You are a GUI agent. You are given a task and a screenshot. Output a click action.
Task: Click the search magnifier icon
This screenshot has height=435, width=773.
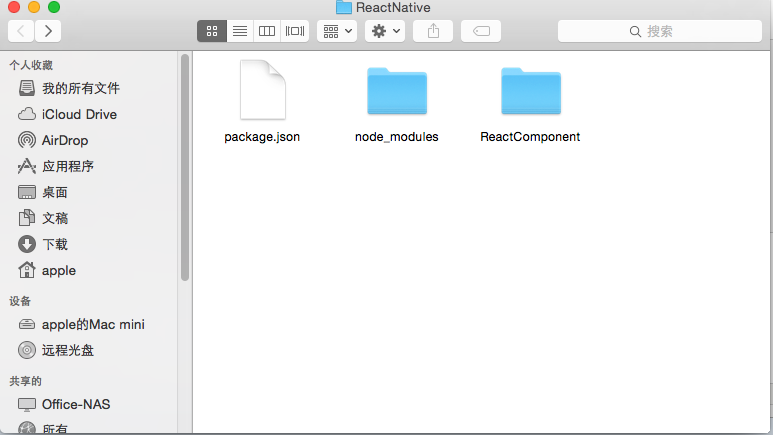[635, 32]
